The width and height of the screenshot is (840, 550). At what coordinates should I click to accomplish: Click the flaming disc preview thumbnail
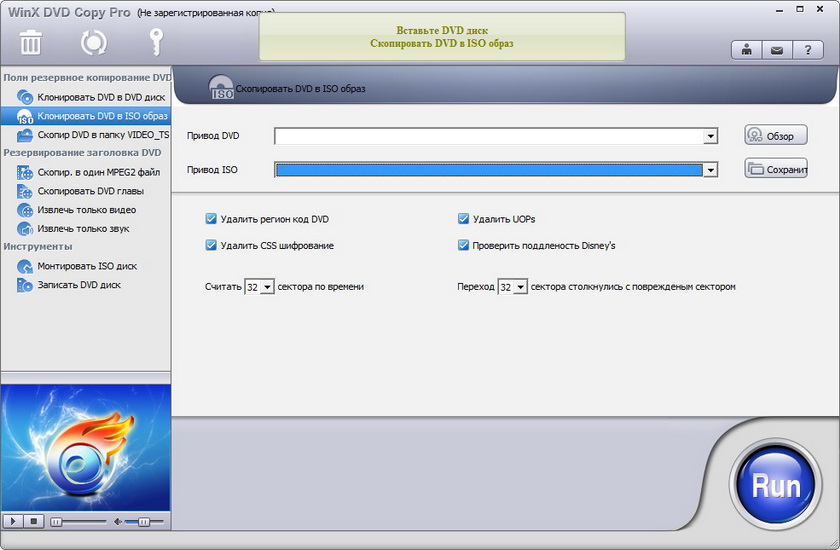tap(86, 448)
